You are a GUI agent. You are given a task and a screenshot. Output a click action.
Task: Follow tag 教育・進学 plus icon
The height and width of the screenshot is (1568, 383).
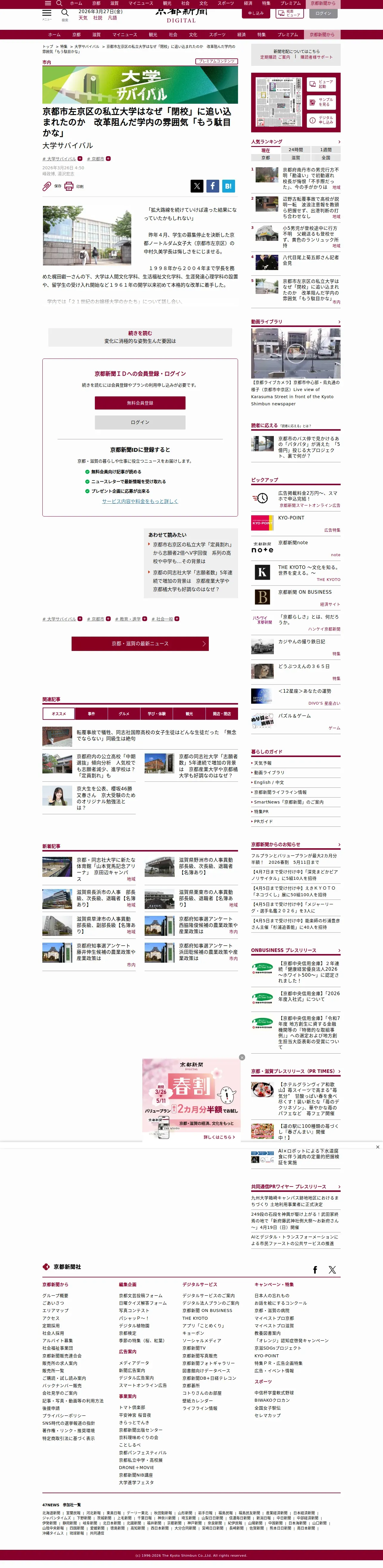[144, 618]
